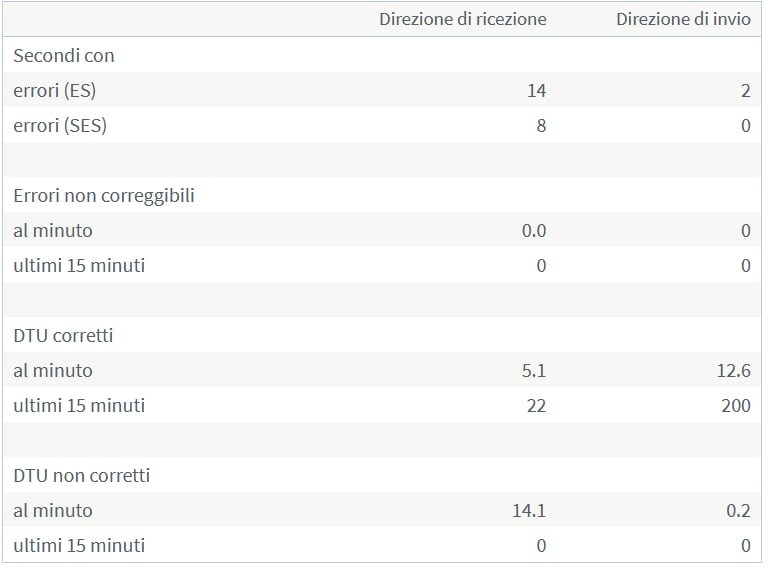Click the Direzione di invio column header
776x587 pixels.
(683, 19)
